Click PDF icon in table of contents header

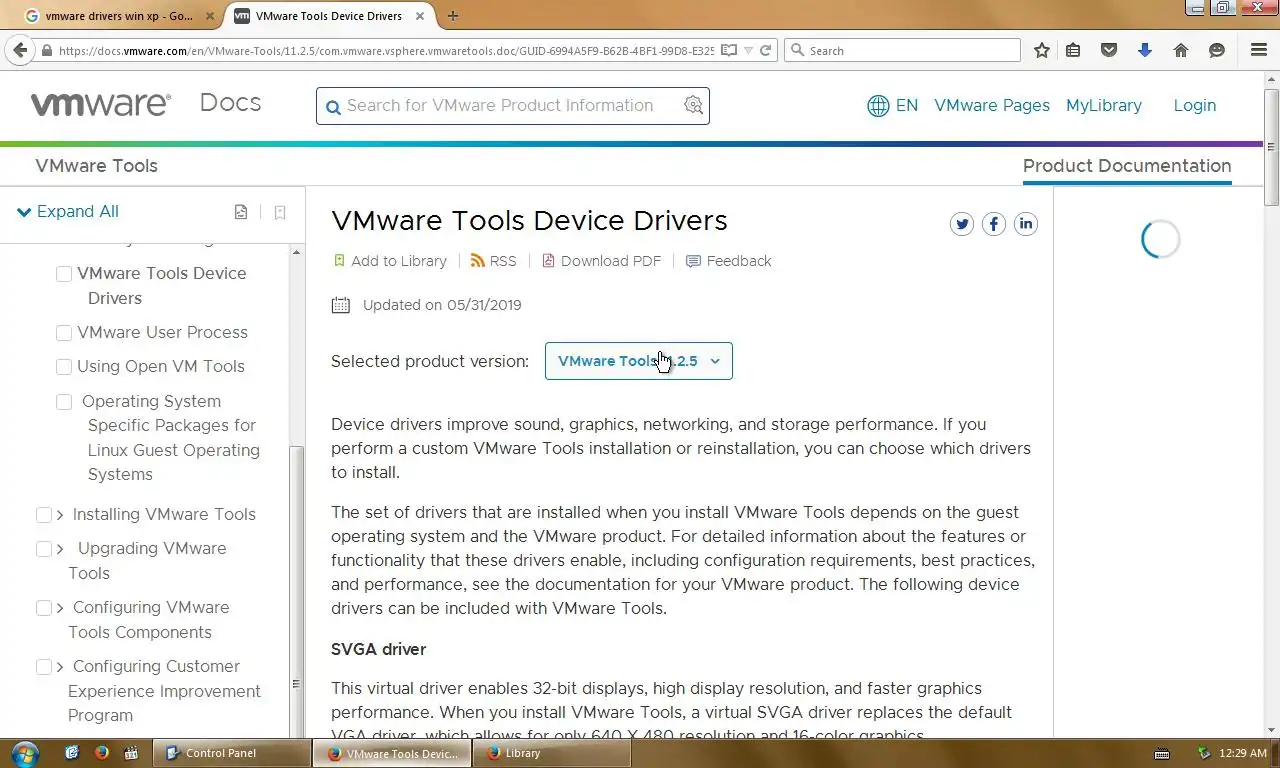click(241, 212)
